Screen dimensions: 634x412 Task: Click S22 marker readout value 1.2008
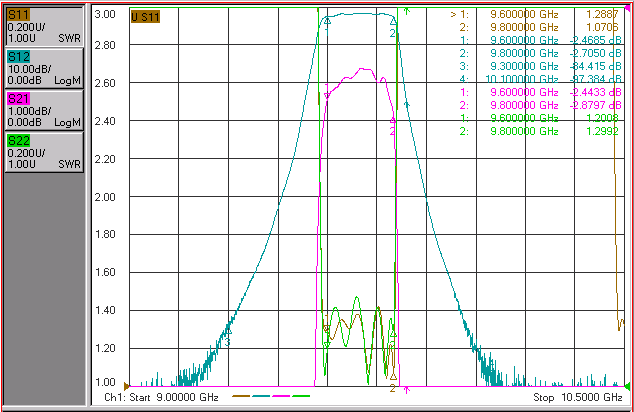tap(602, 118)
